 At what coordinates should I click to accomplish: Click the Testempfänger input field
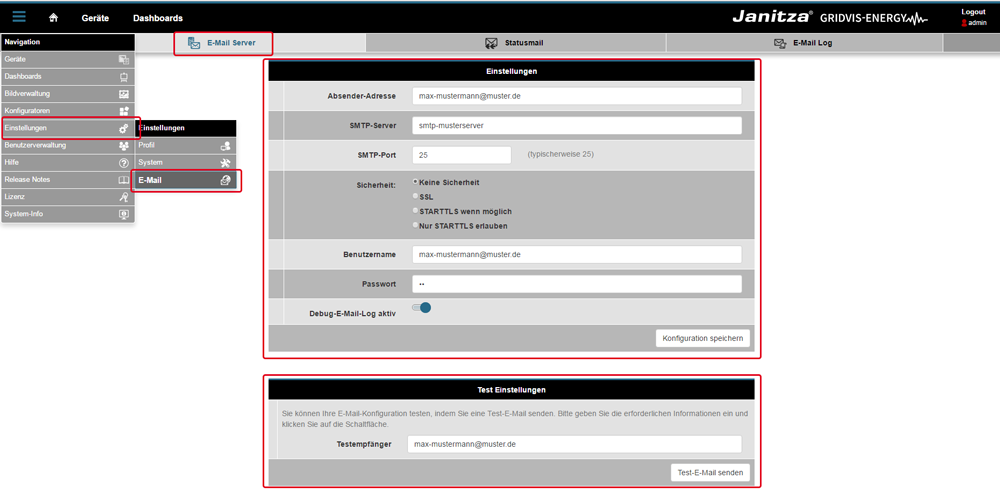coord(574,444)
